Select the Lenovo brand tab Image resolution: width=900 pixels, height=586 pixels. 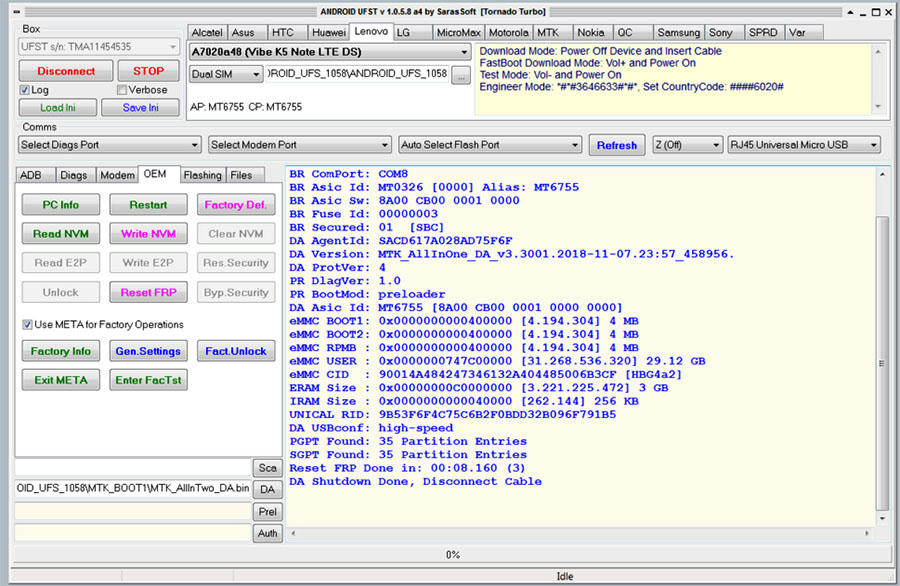(371, 32)
